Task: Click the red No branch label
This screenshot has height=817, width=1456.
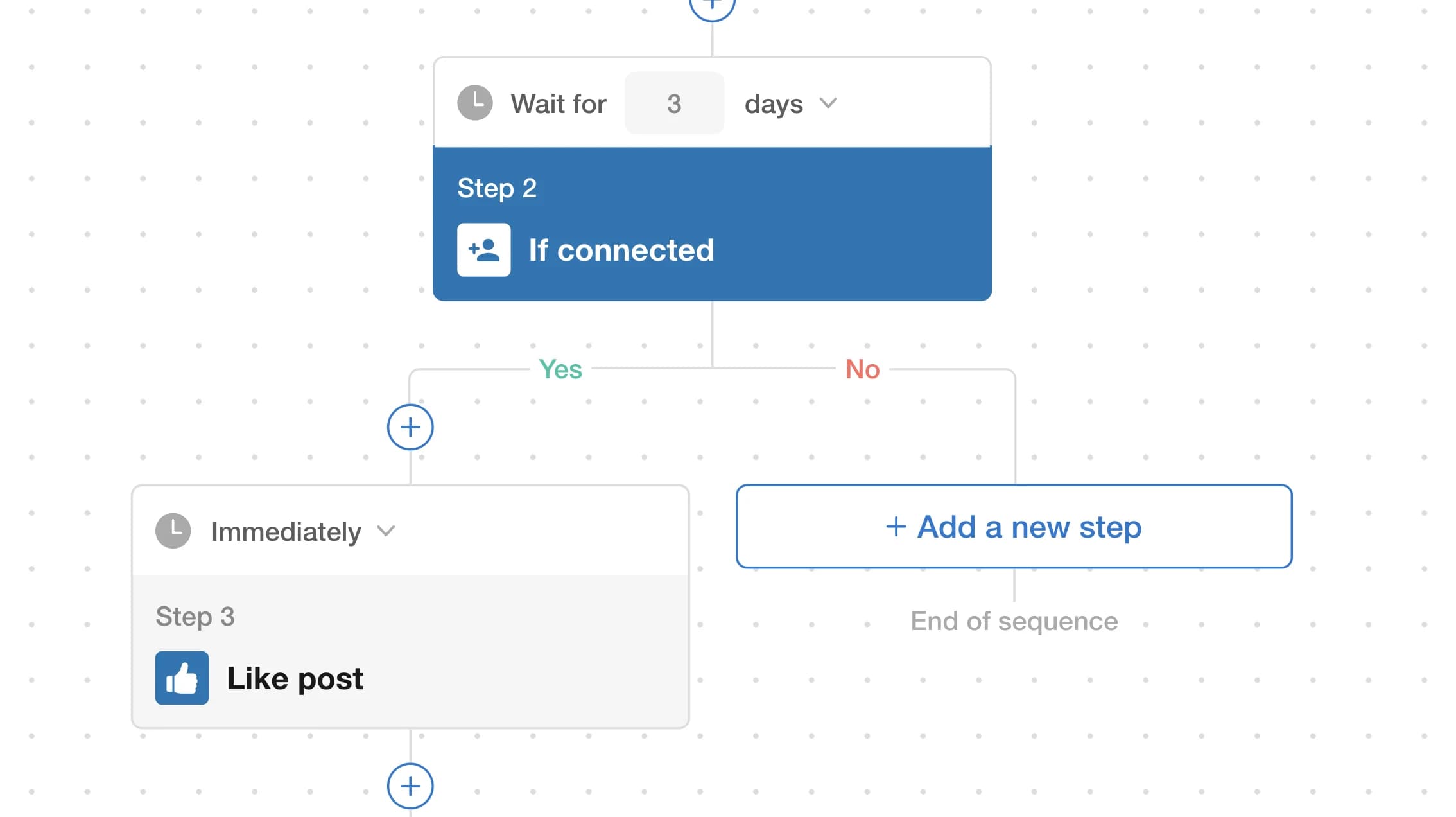Action: (x=862, y=369)
